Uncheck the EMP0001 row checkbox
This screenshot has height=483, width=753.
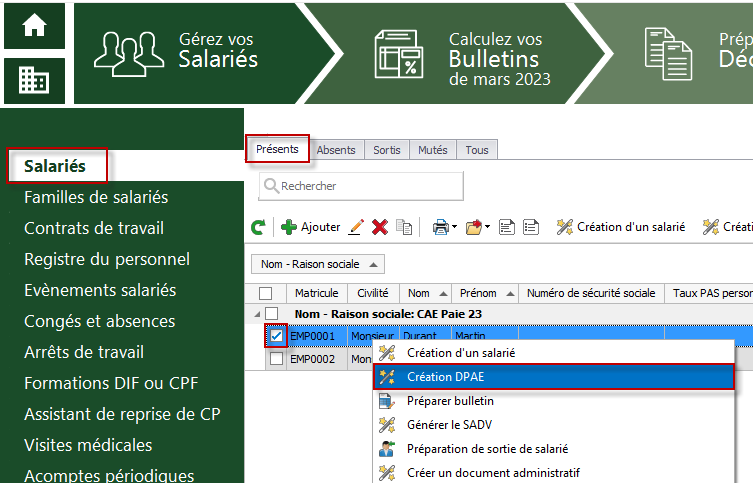coord(275,336)
